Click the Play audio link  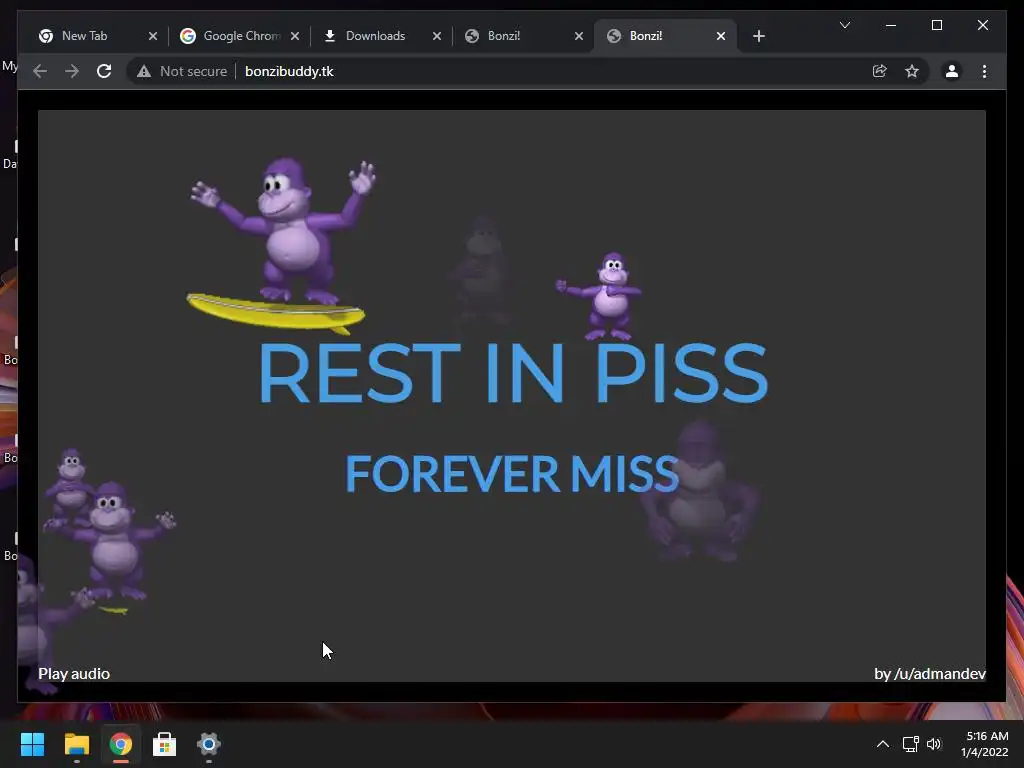click(x=74, y=674)
